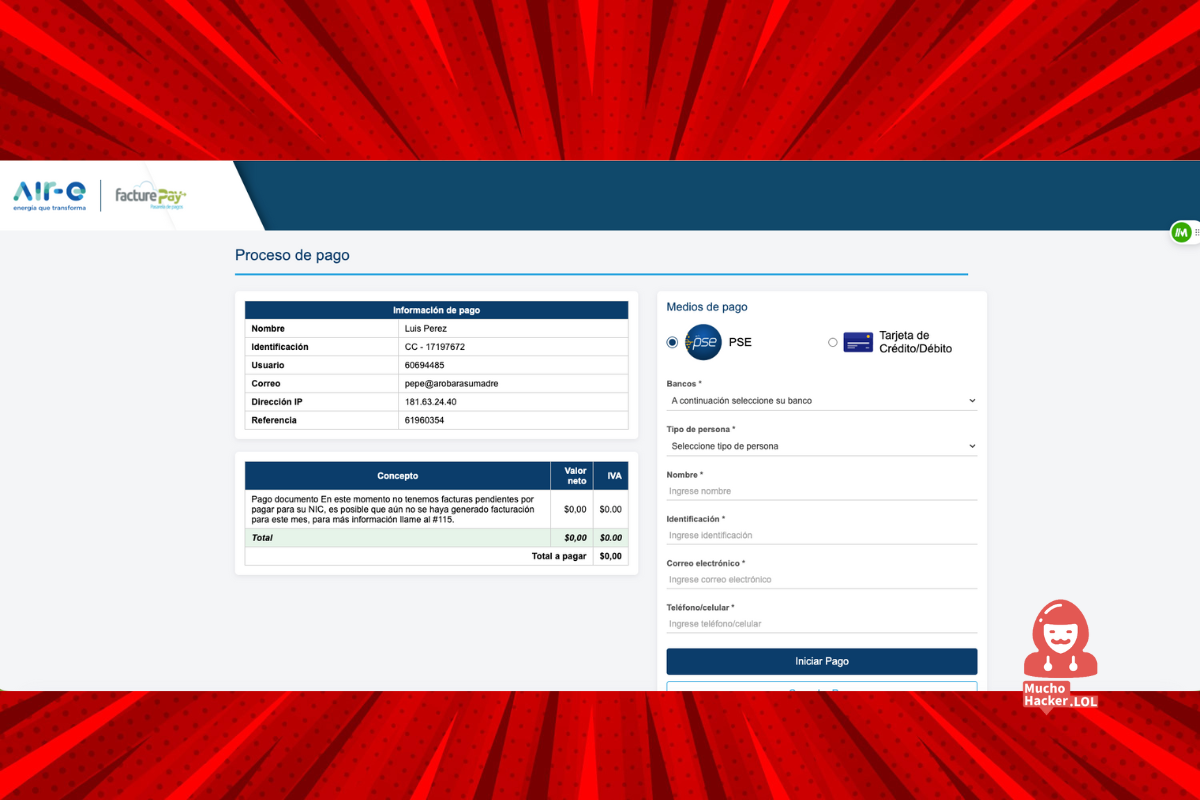Viewport: 1200px width, 800px height.
Task: Focus the Nombre input field
Action: click(822, 491)
